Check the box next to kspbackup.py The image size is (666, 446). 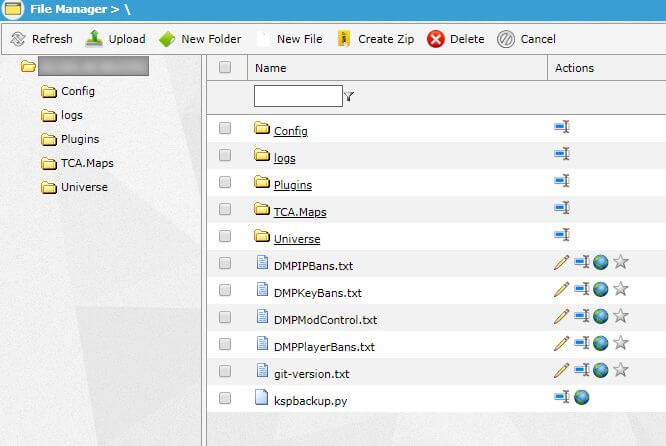click(x=225, y=398)
